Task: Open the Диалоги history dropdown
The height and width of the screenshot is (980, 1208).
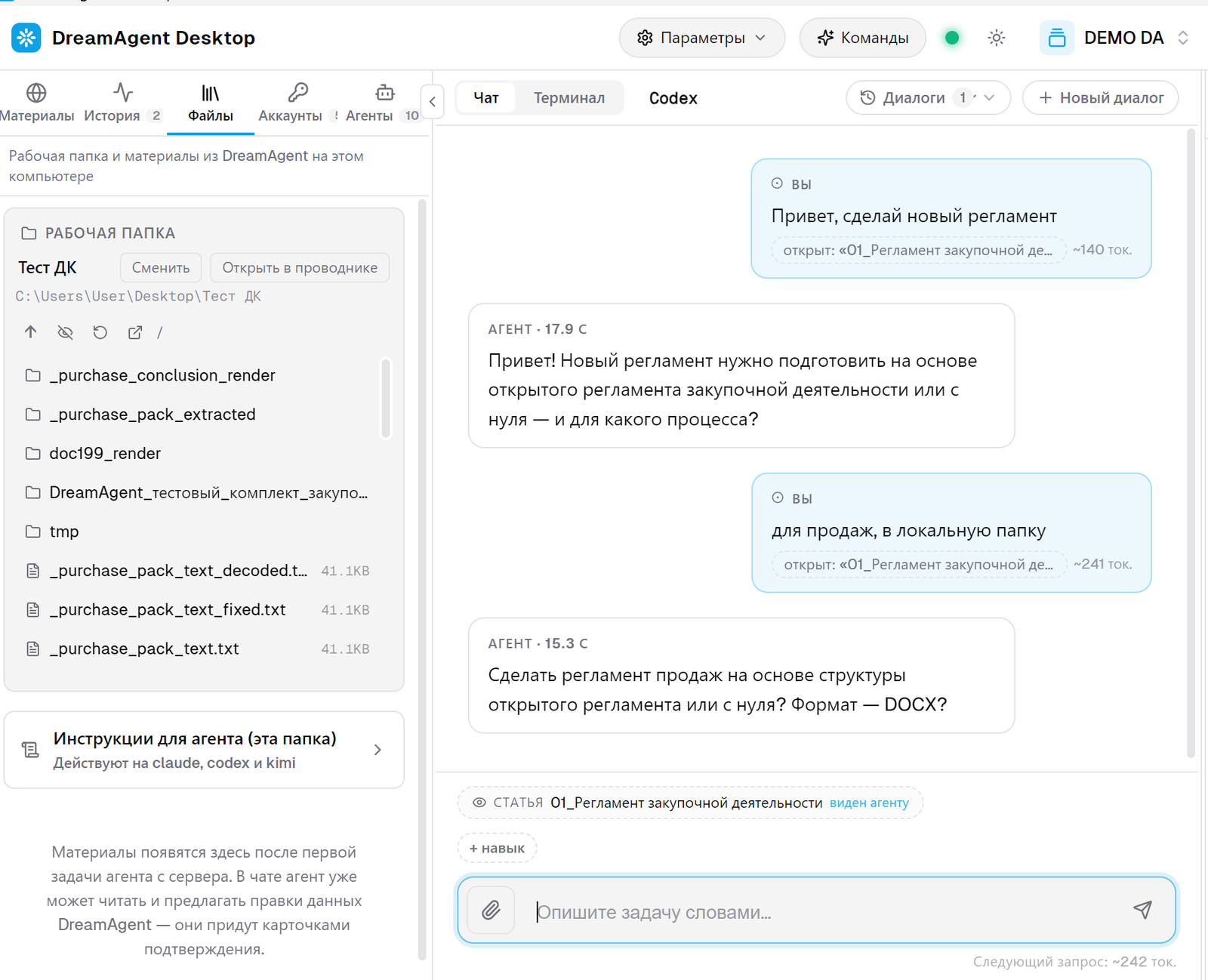Action: pos(928,98)
